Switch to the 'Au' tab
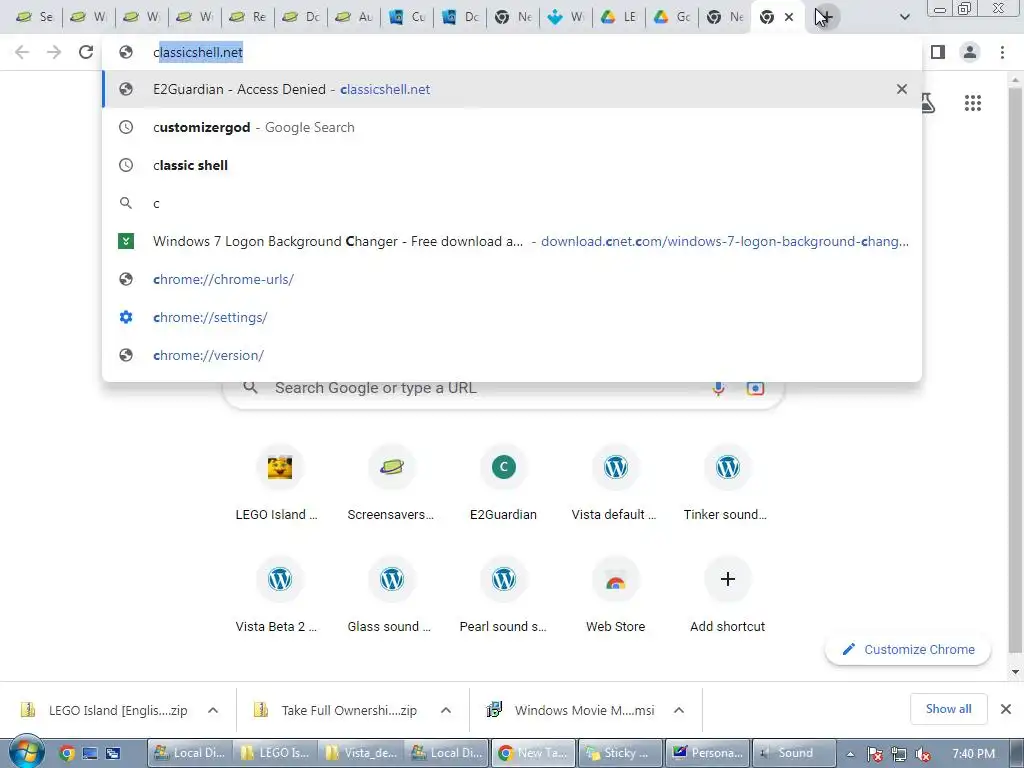The width and height of the screenshot is (1024, 768). pos(354,17)
